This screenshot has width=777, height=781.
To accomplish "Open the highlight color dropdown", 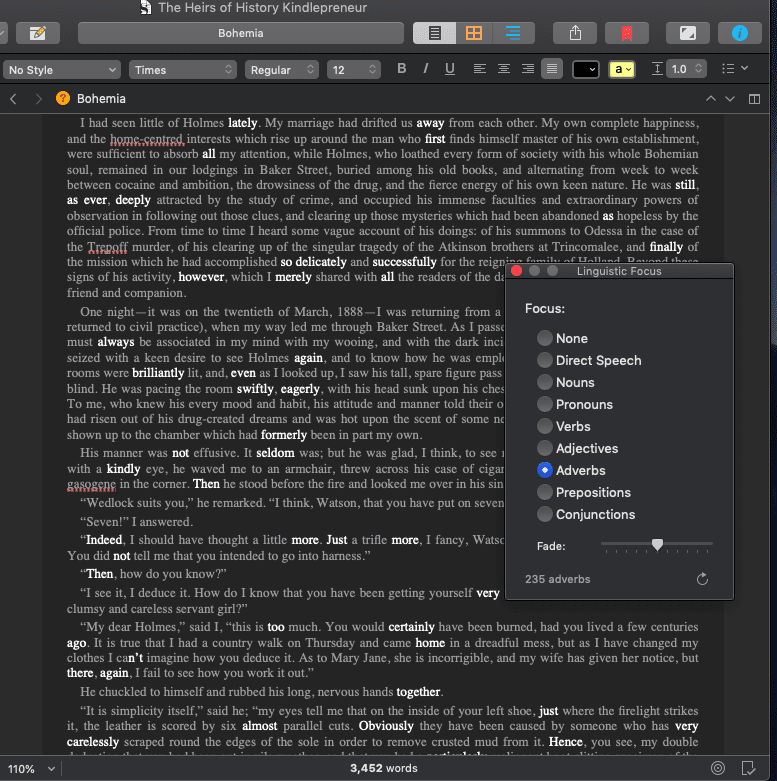I will [x=622, y=69].
